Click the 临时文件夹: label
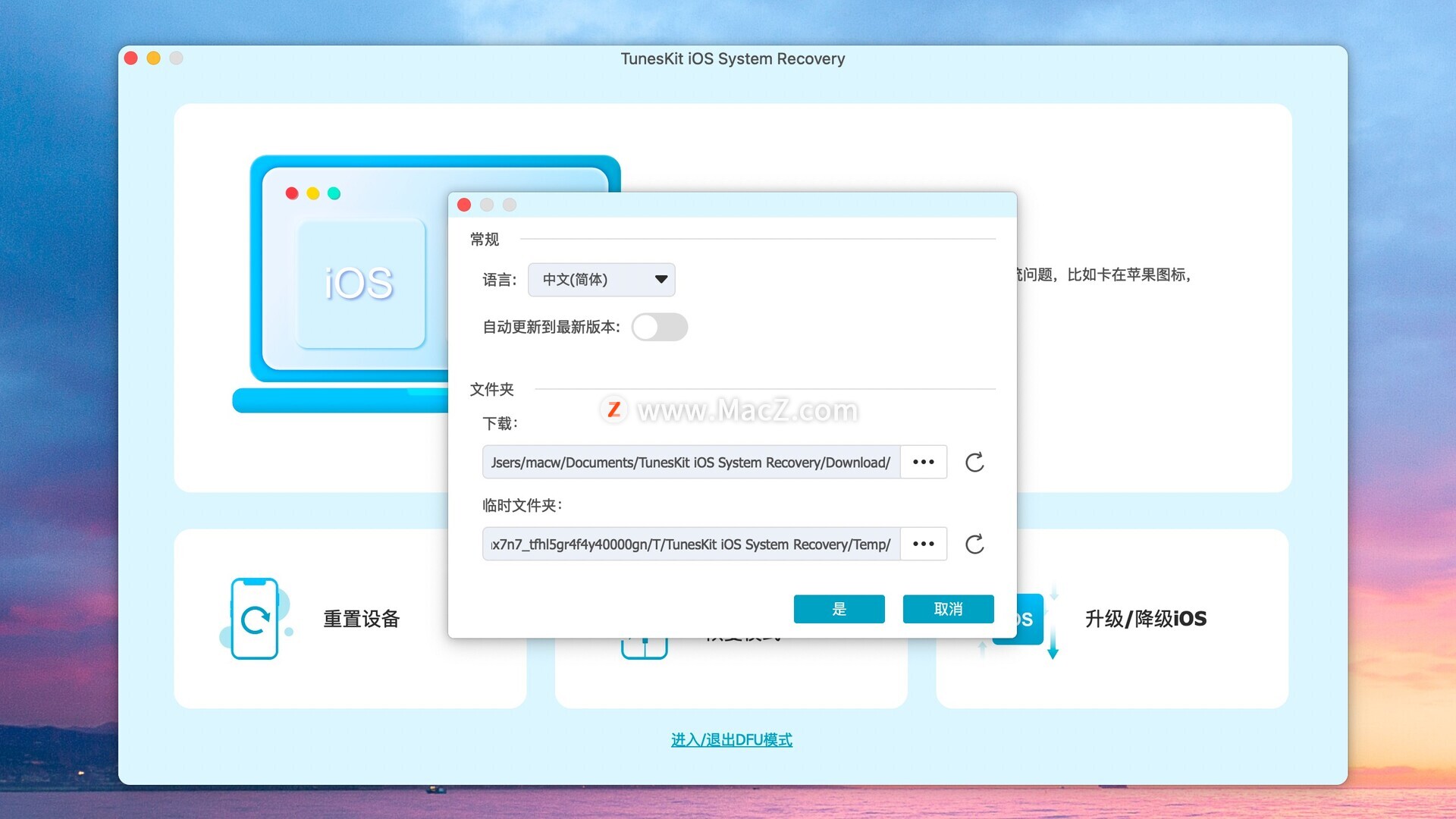The image size is (1456, 819). (522, 505)
